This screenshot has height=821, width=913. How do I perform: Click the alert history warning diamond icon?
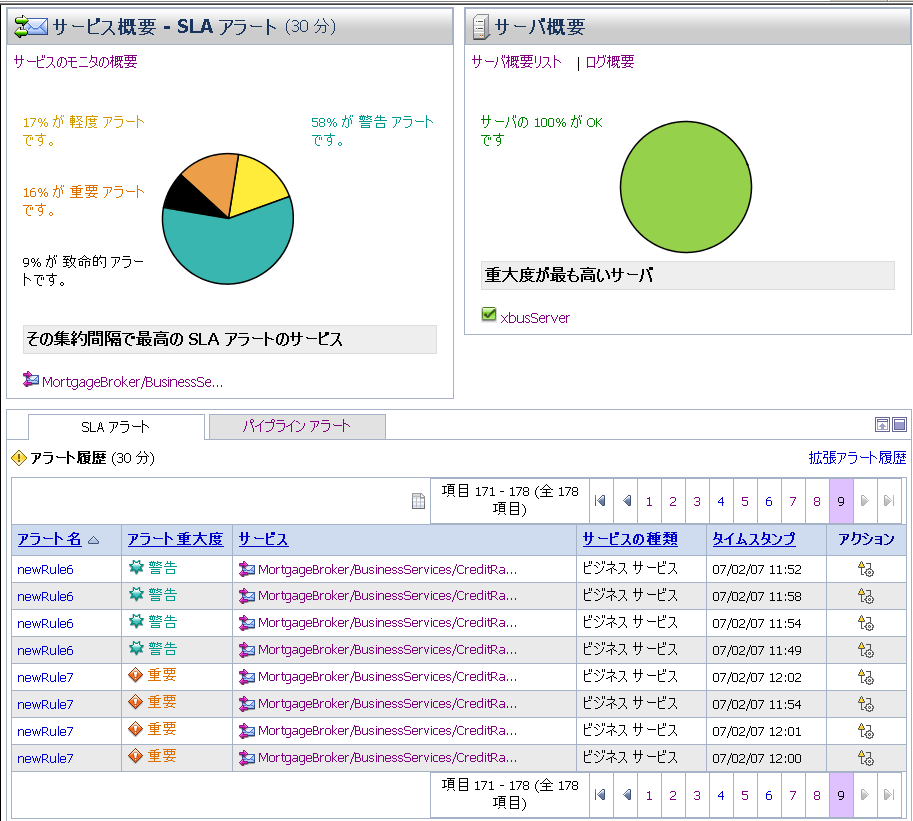click(19, 458)
